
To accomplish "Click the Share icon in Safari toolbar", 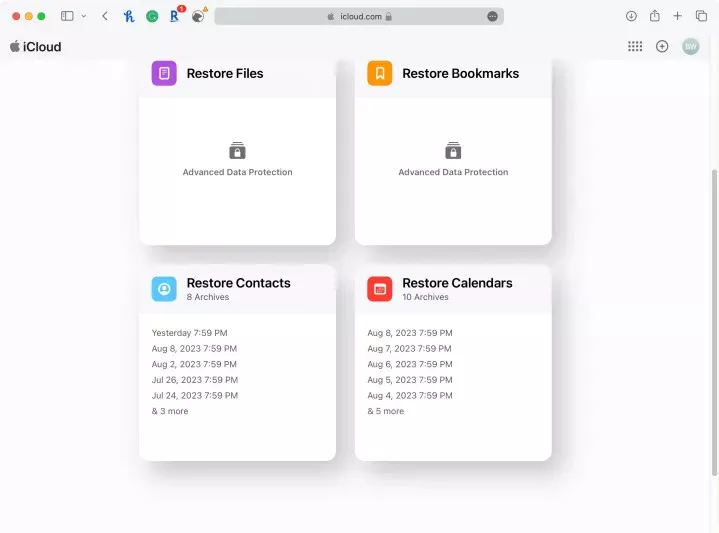I will (655, 16).
